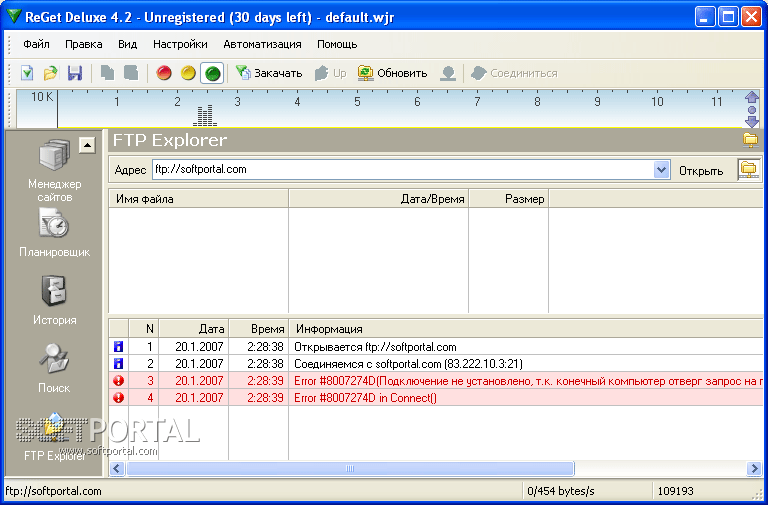
Task: Open the Файл menu
Action: (x=36, y=44)
